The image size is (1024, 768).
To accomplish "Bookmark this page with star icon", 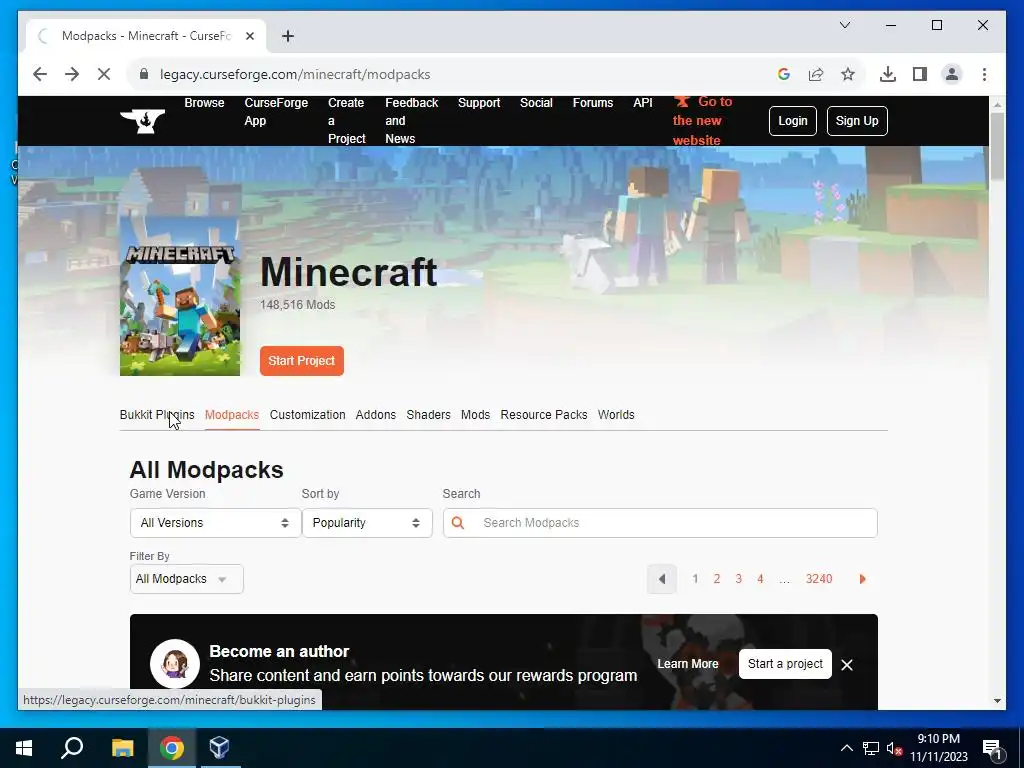I will [848, 74].
